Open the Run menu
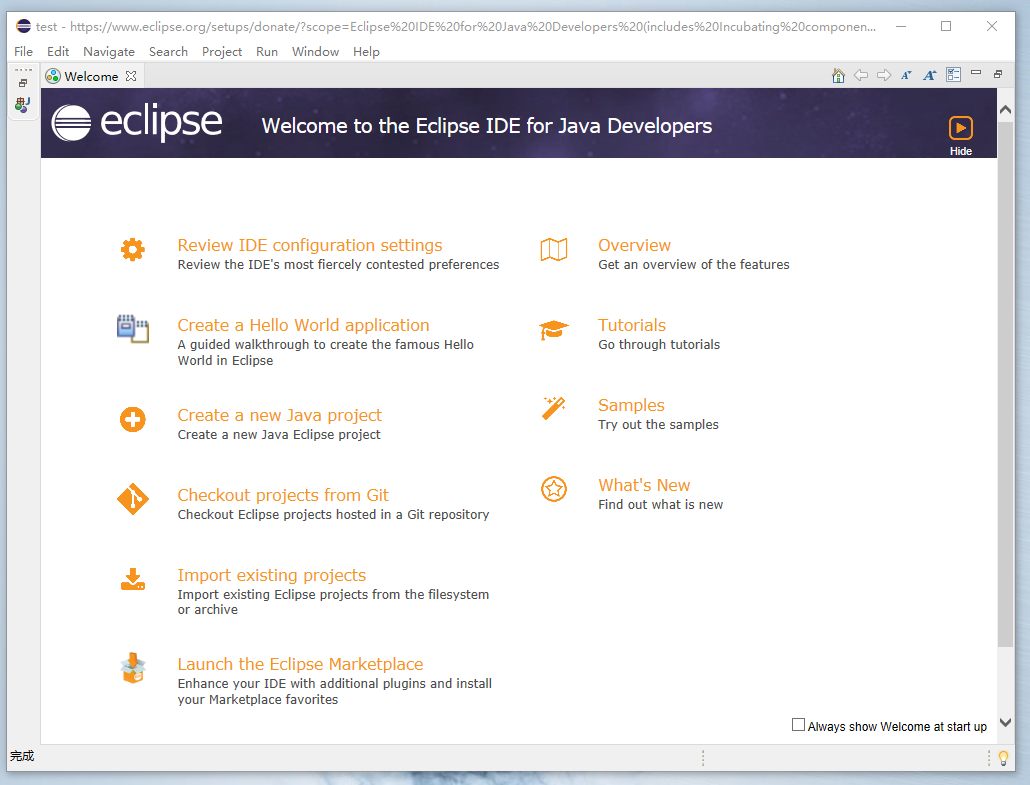 (267, 51)
